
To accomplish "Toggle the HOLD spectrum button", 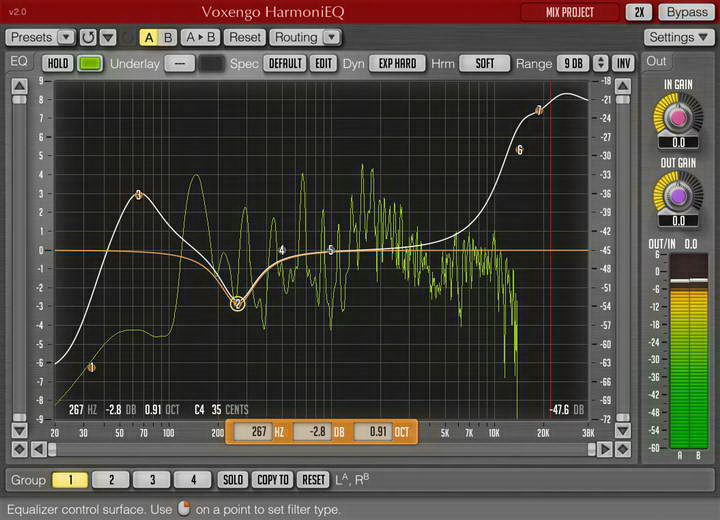I will 58,63.
